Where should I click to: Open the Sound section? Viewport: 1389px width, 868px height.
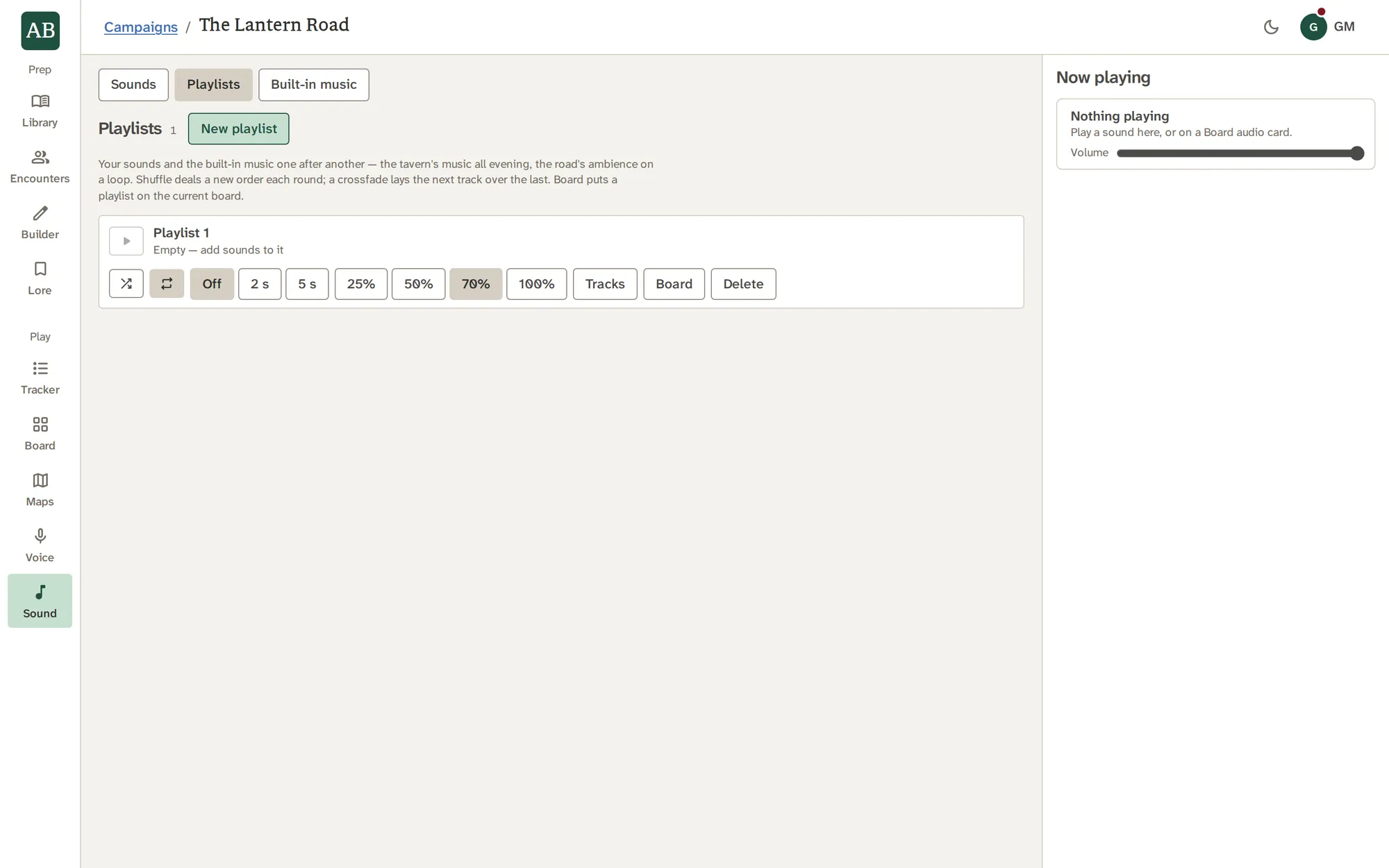coord(40,601)
